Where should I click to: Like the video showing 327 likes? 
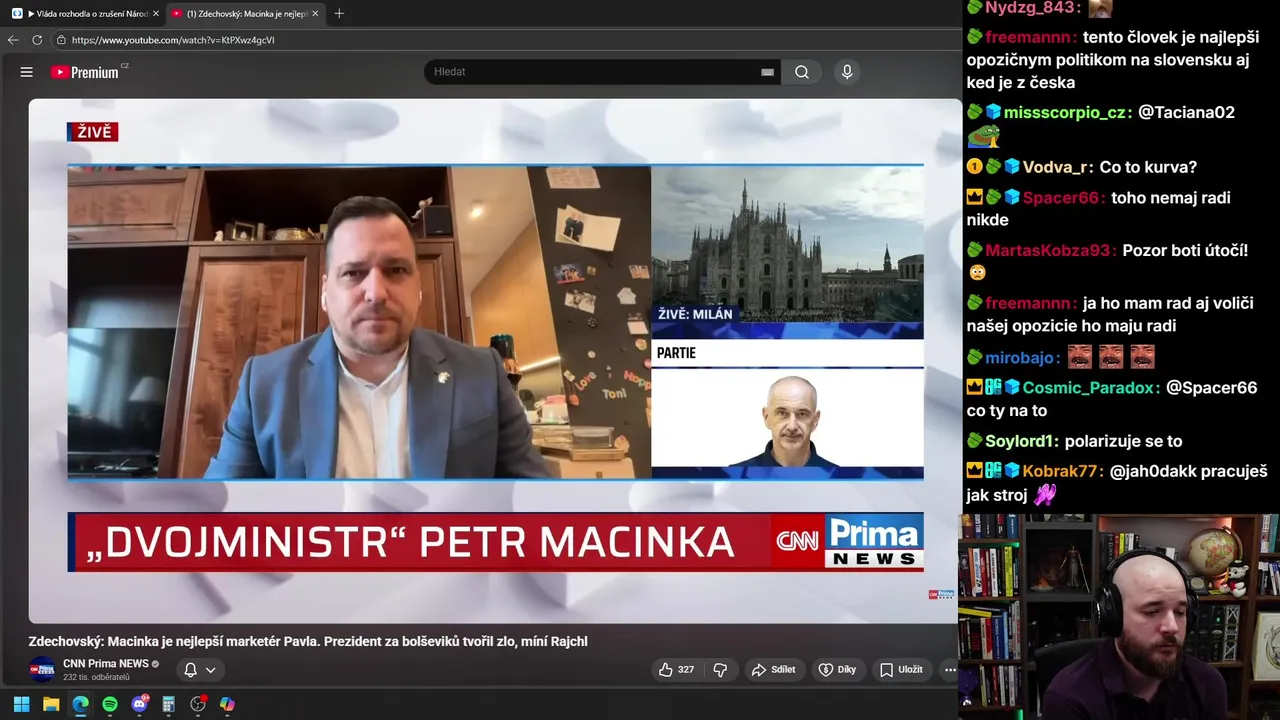[676, 670]
